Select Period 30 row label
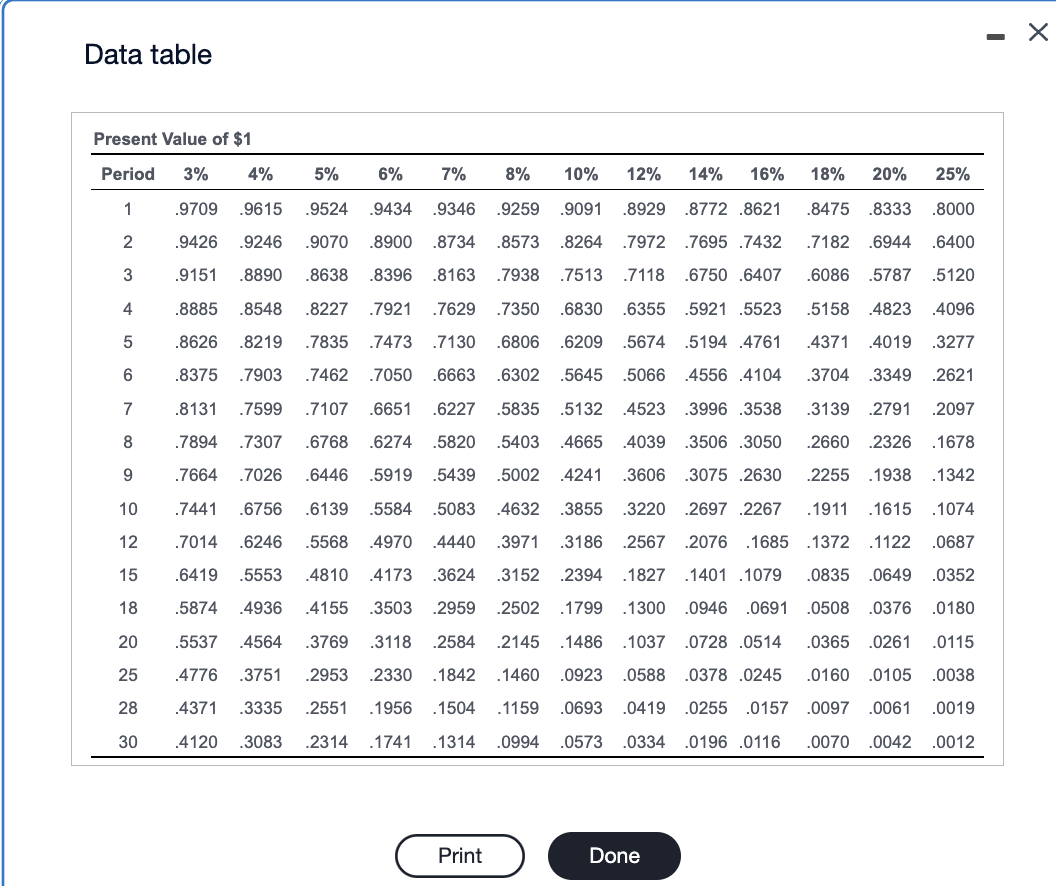This screenshot has width=1056, height=886. 127,741
